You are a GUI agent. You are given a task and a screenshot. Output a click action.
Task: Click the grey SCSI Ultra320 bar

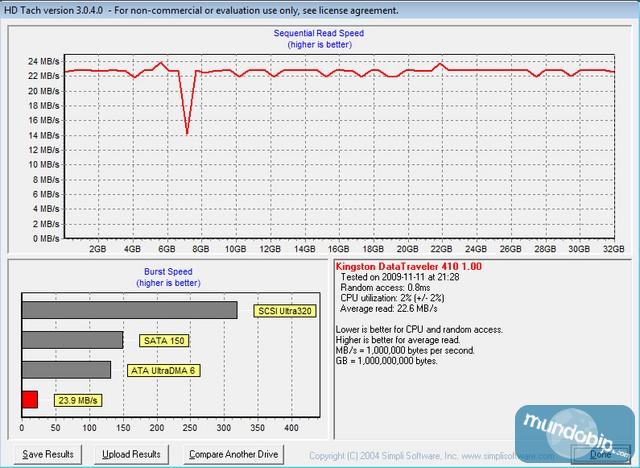click(x=129, y=310)
